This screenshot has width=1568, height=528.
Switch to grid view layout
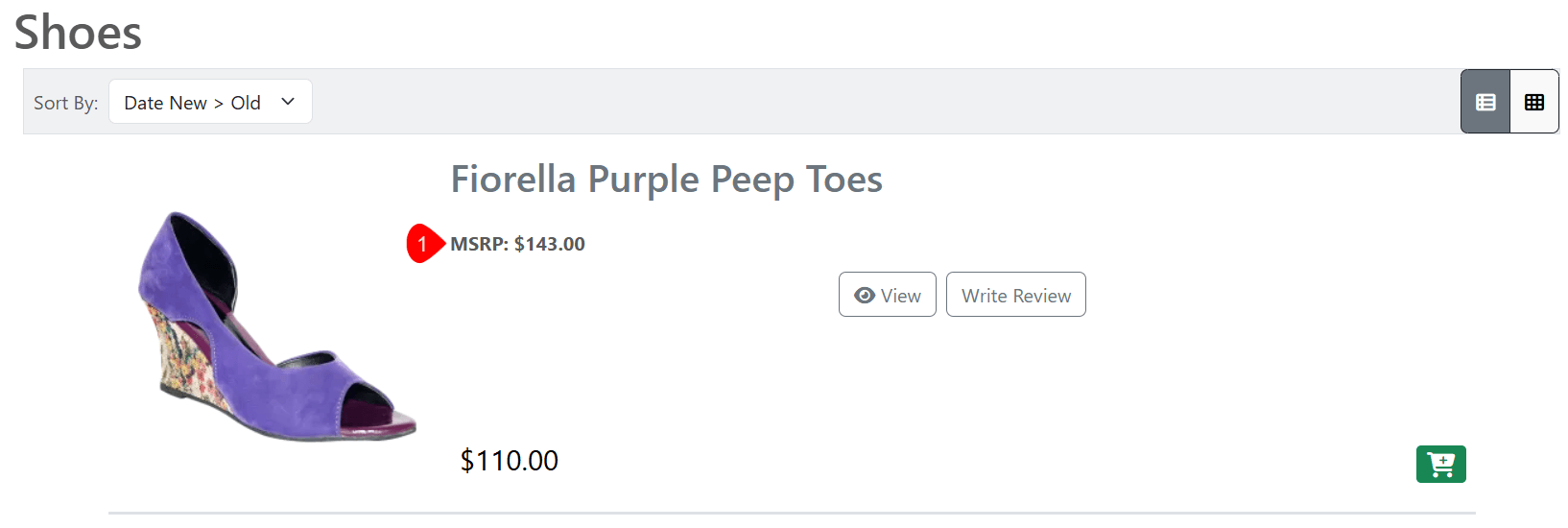(x=1533, y=102)
